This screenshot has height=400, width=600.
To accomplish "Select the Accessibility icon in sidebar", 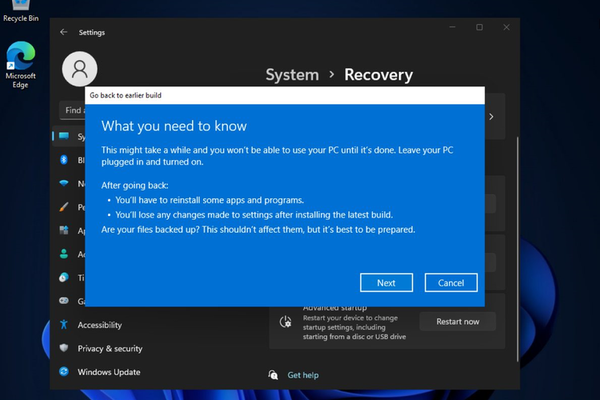I will pyautogui.click(x=64, y=325).
